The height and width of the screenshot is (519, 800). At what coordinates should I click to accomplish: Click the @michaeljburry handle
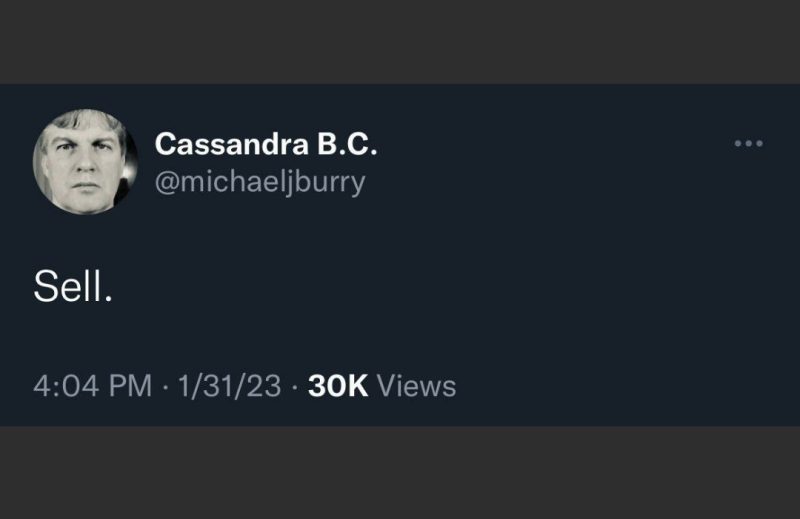coord(260,182)
